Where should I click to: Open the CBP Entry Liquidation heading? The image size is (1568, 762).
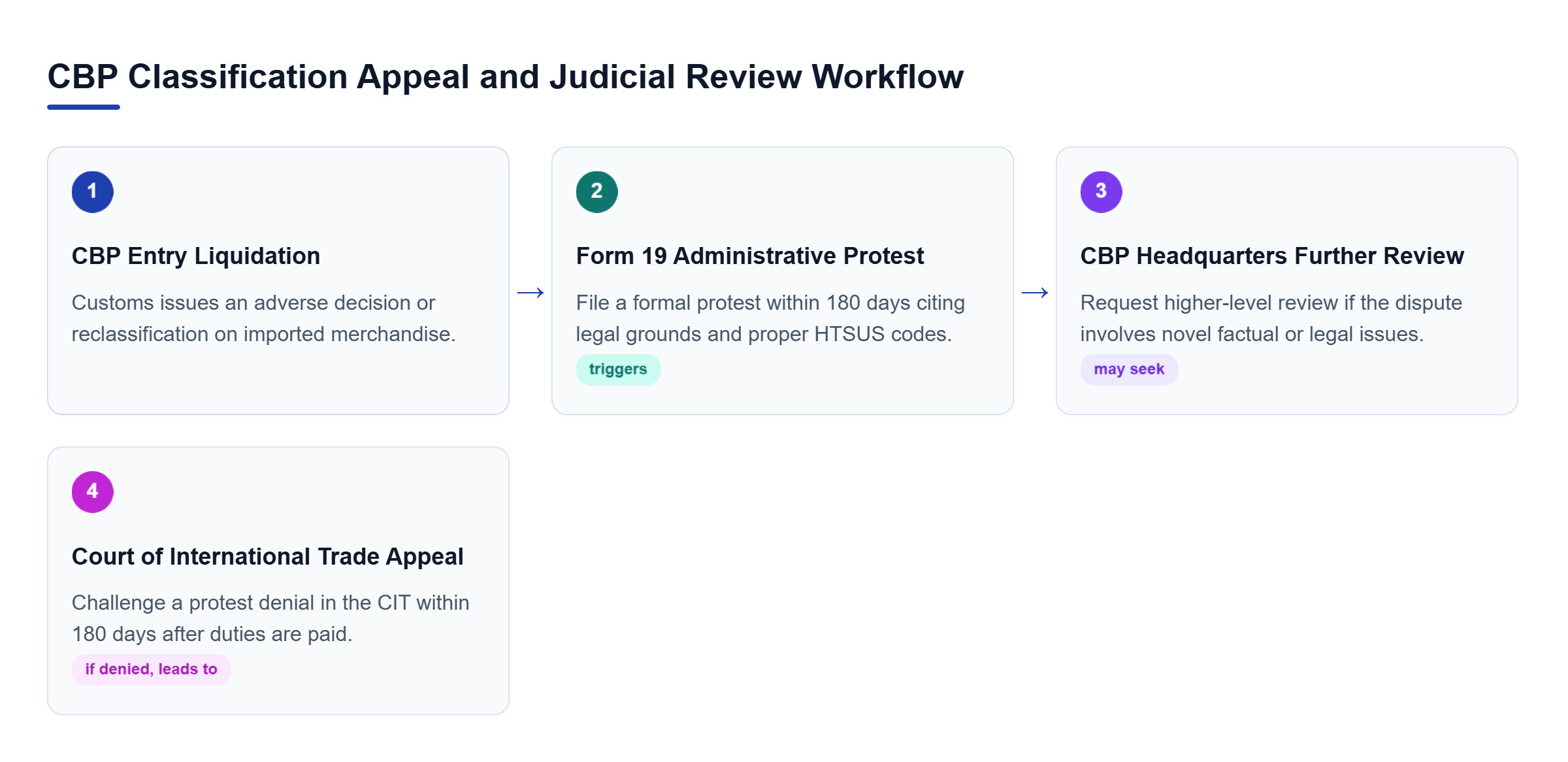click(195, 256)
